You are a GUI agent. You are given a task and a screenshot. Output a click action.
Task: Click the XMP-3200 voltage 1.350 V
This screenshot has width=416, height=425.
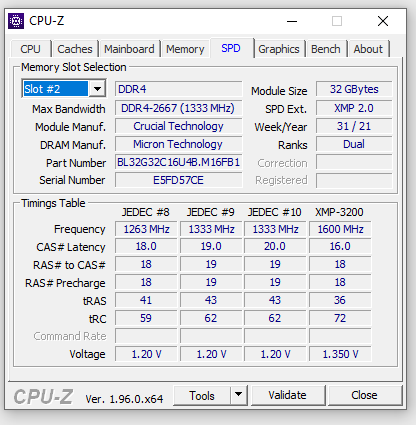(340, 354)
